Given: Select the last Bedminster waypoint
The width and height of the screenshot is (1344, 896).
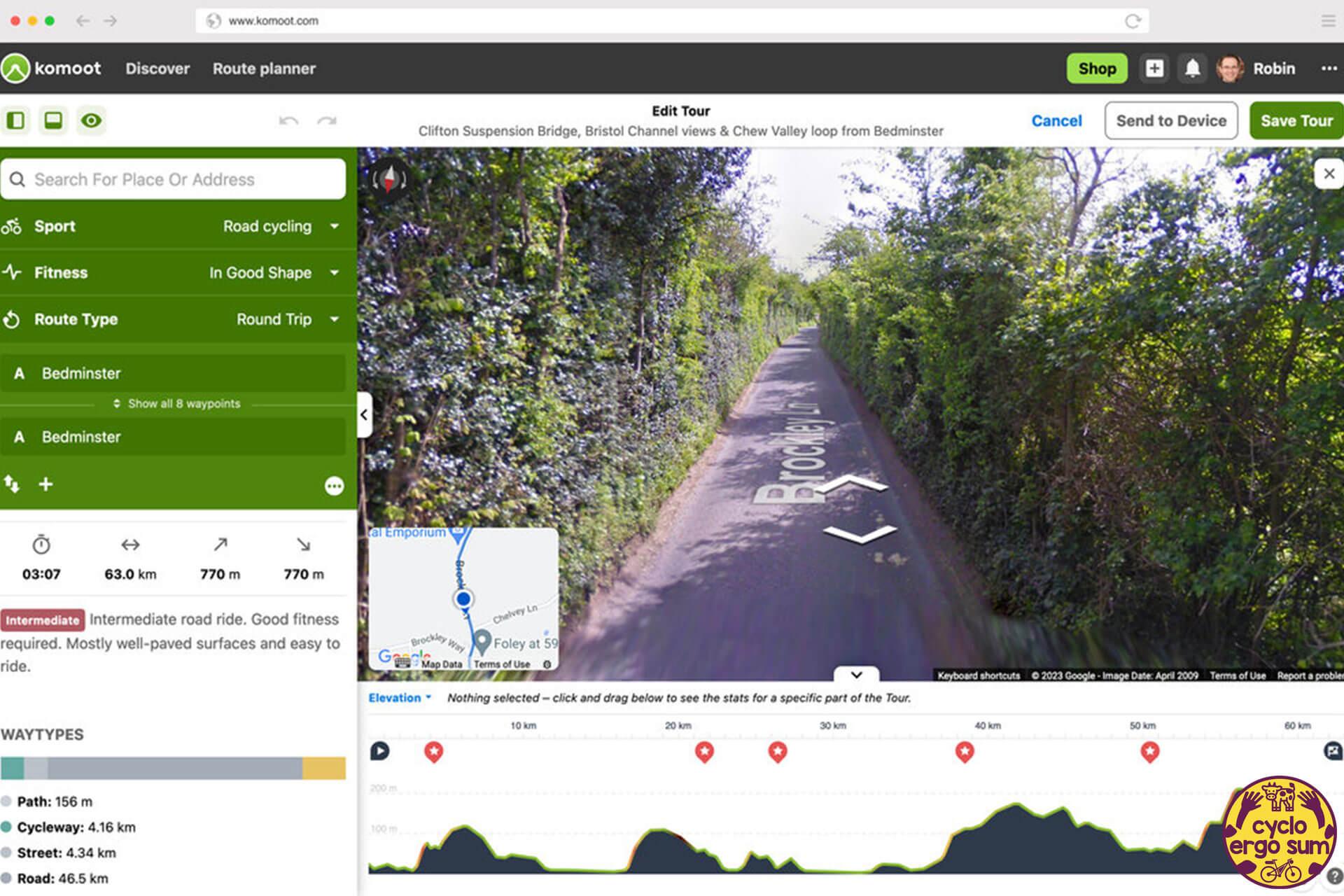Looking at the screenshot, I should pyautogui.click(x=174, y=437).
